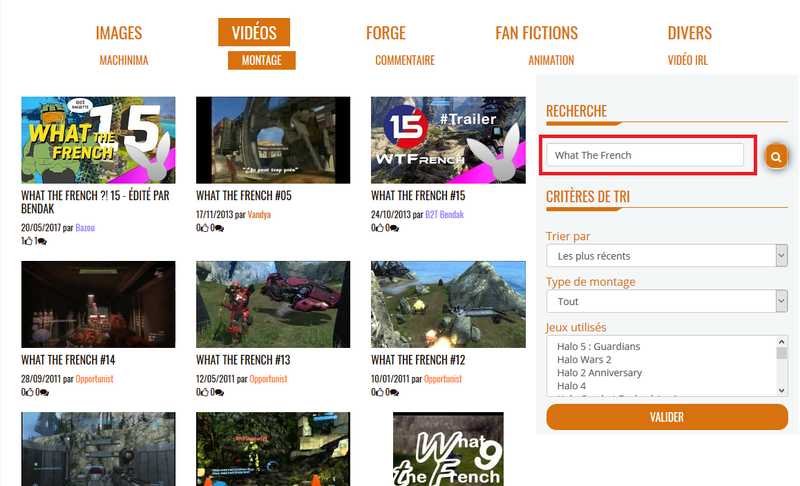Image resolution: width=800 pixels, height=486 pixels.
Task: Open the What The French #12 thumbnail
Action: [x=448, y=304]
